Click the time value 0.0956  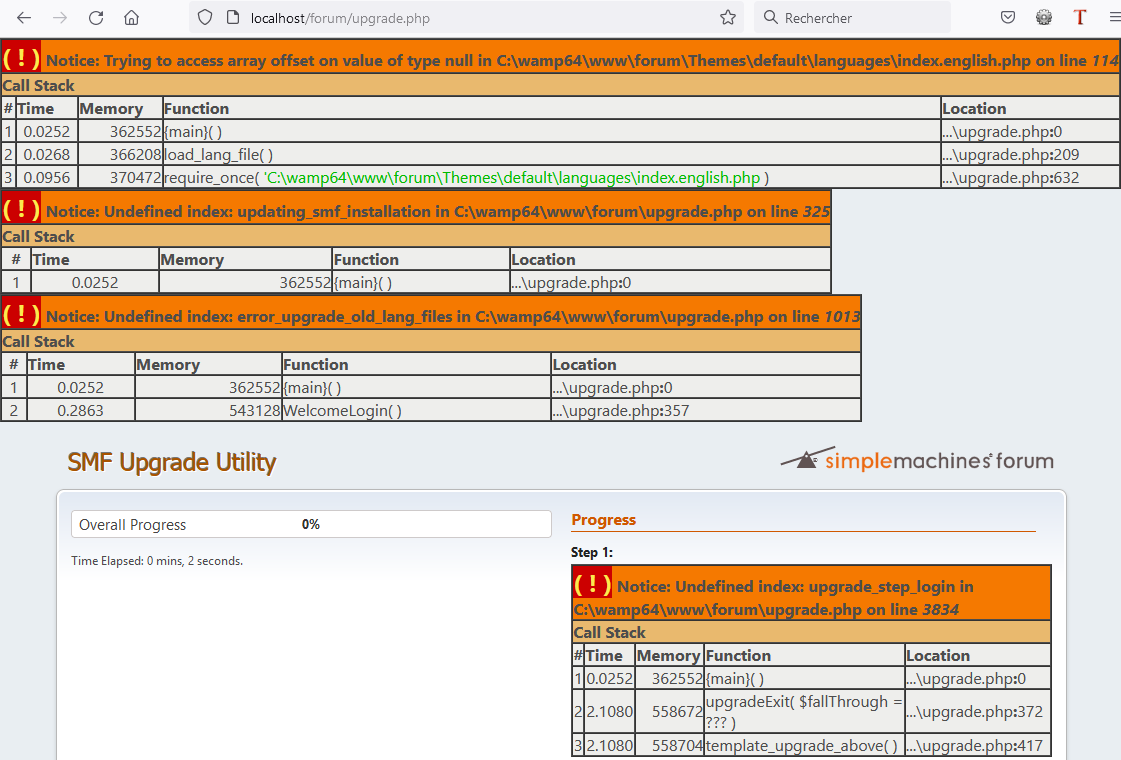[x=46, y=177]
